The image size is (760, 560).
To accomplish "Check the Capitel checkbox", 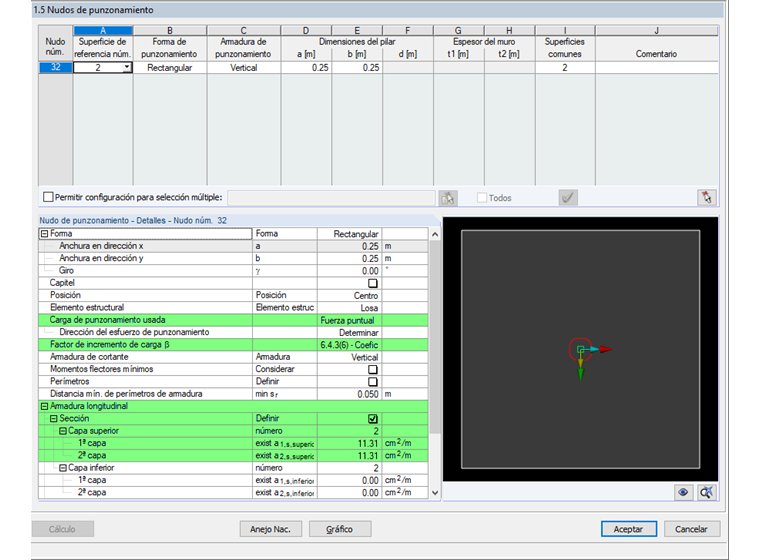I will pyautogui.click(x=373, y=283).
